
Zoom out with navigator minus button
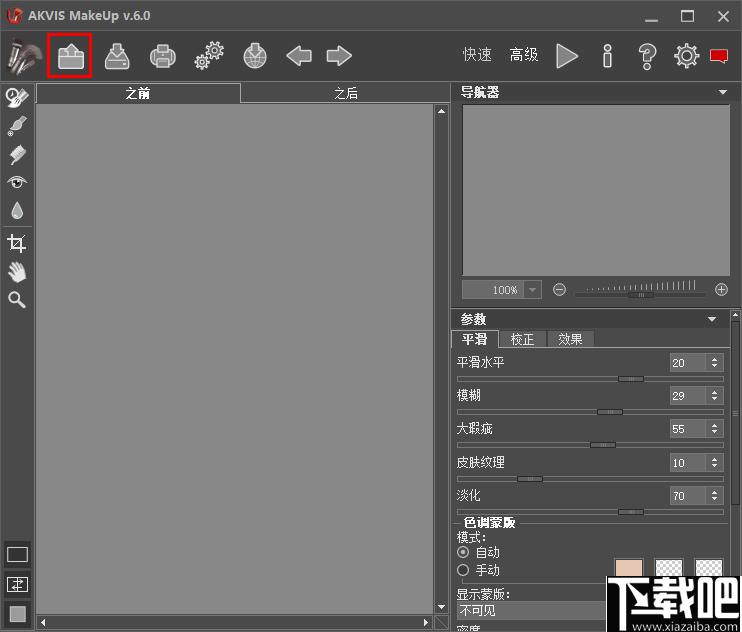559,290
